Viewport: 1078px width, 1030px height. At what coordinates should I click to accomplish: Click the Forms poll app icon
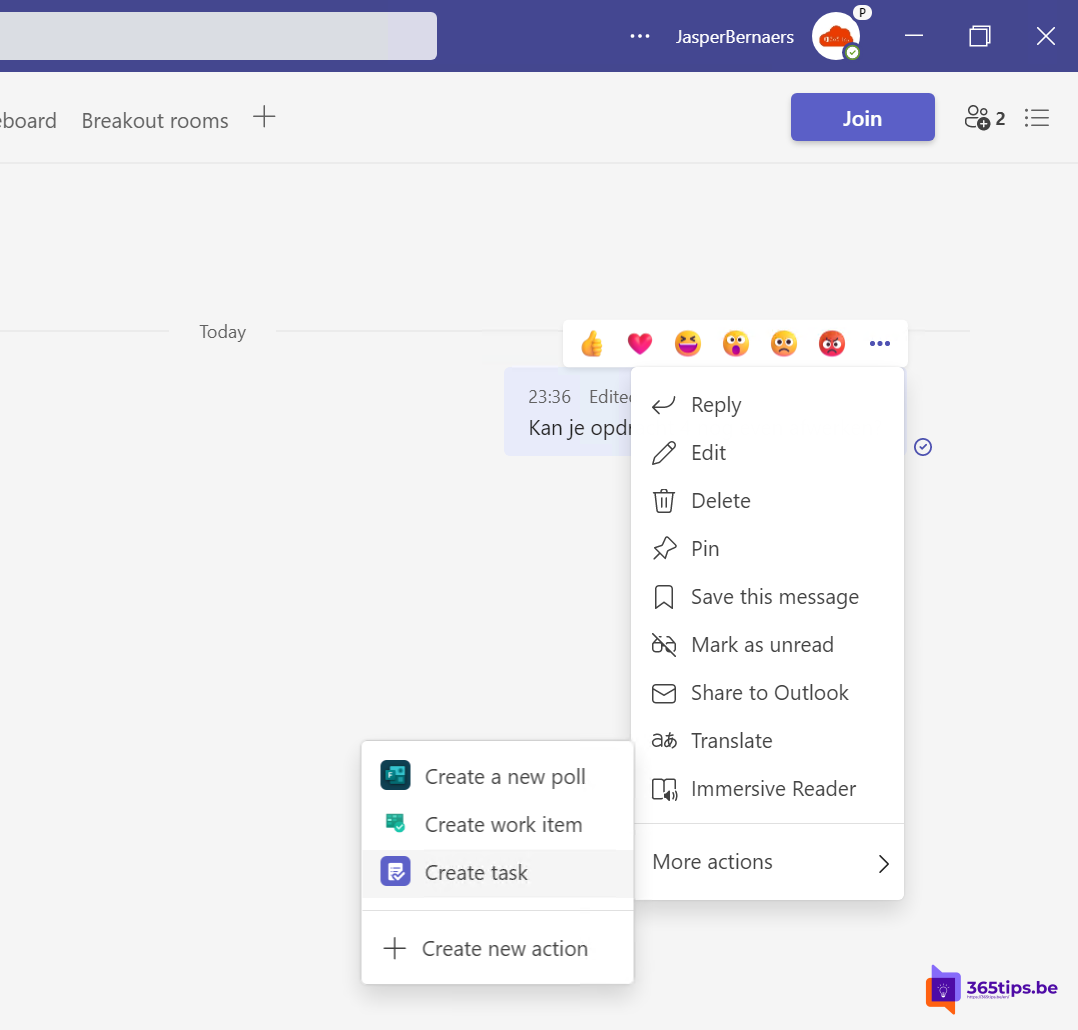395,776
